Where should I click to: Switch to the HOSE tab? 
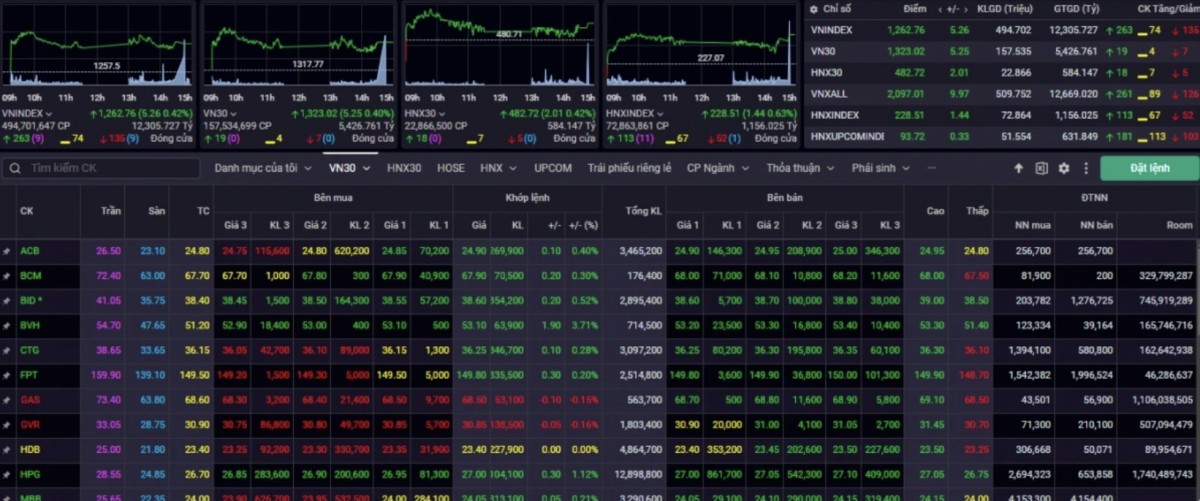pyautogui.click(x=451, y=168)
